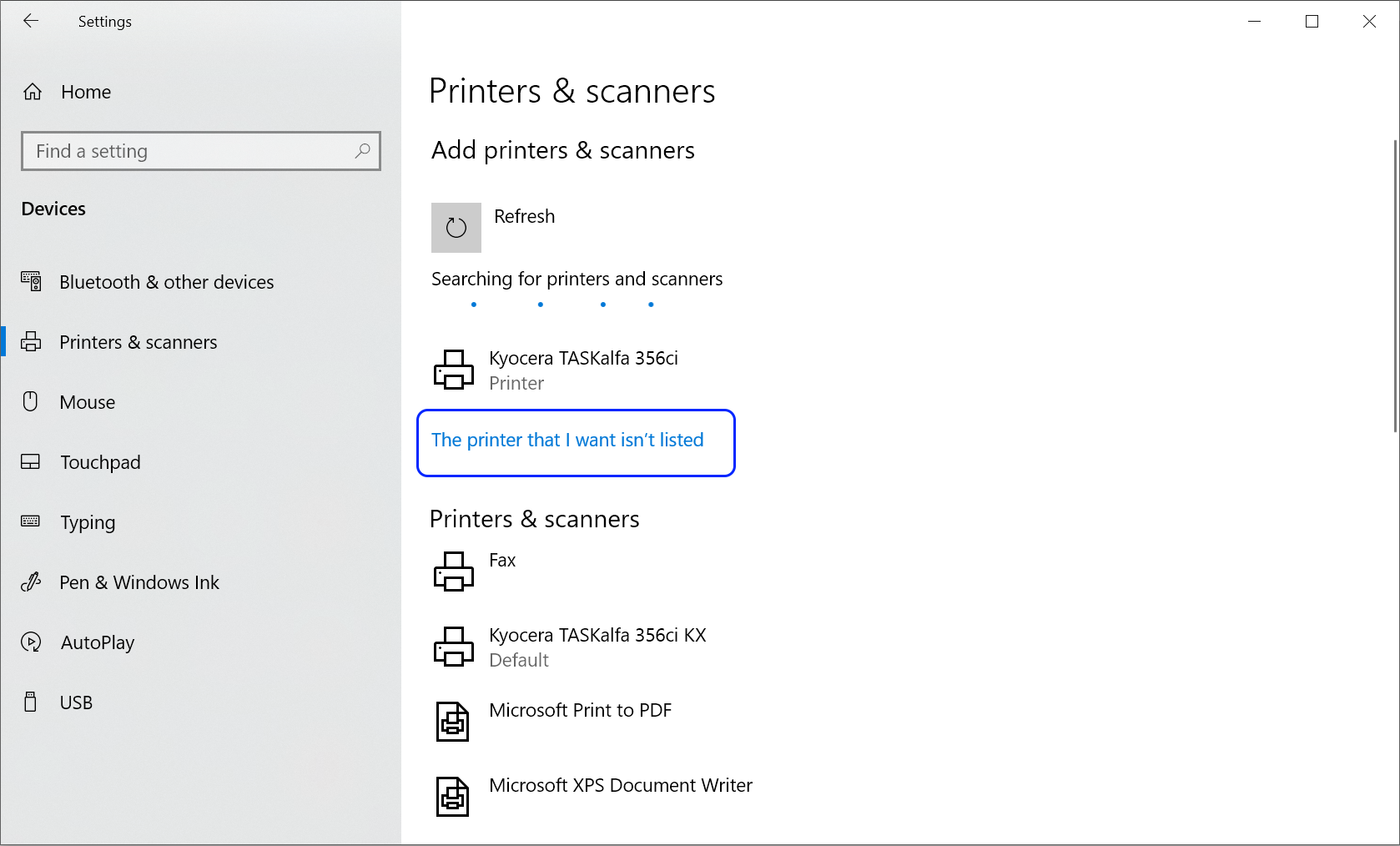Image resolution: width=1400 pixels, height=846 pixels.
Task: Select Microsoft XPS Document Writer entry
Action: pyautogui.click(x=621, y=785)
